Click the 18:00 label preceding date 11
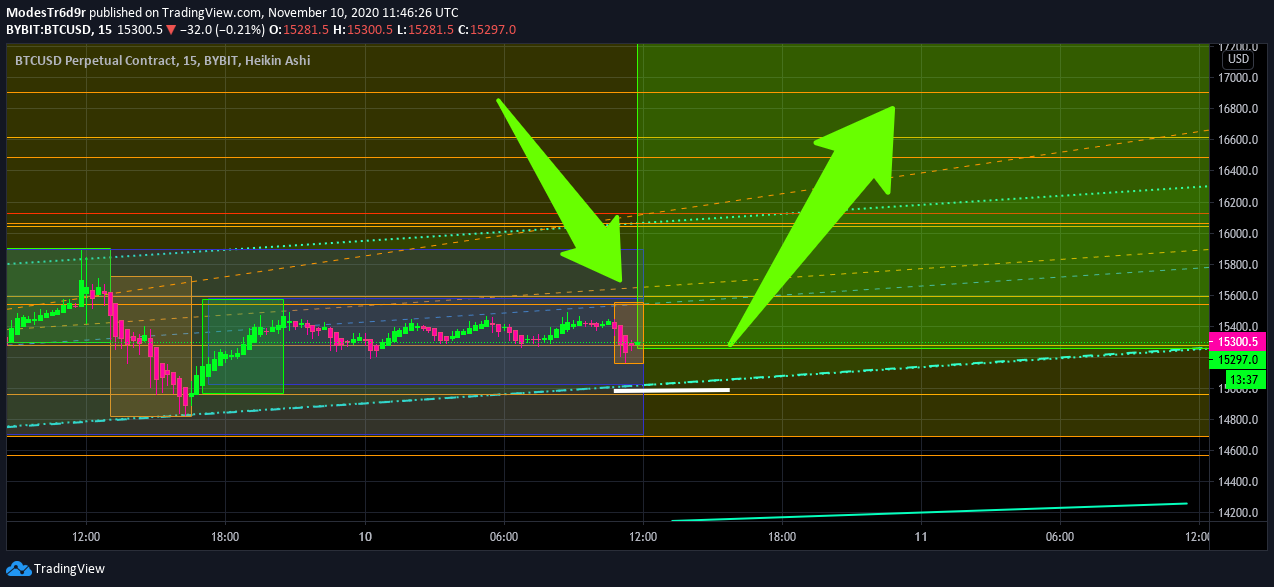 pyautogui.click(x=782, y=537)
